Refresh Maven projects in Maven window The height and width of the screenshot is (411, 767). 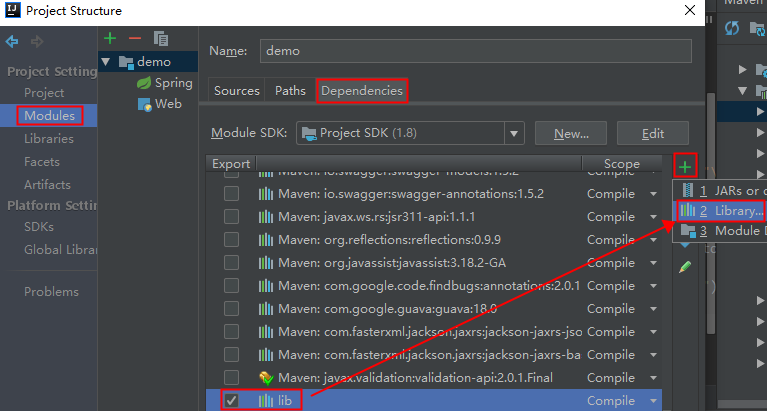(732, 29)
